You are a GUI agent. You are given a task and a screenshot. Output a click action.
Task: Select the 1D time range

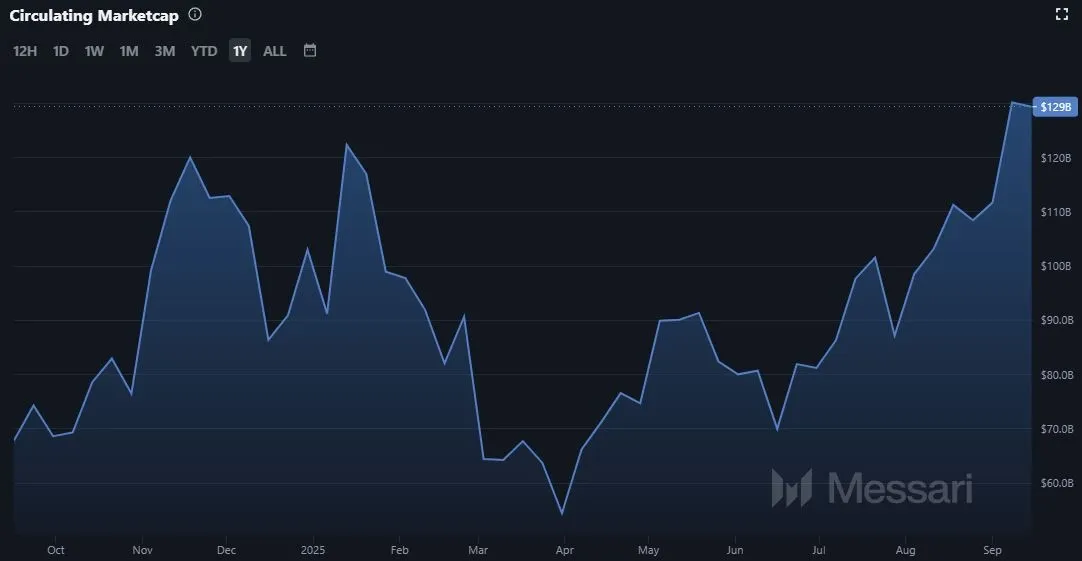[61, 51]
